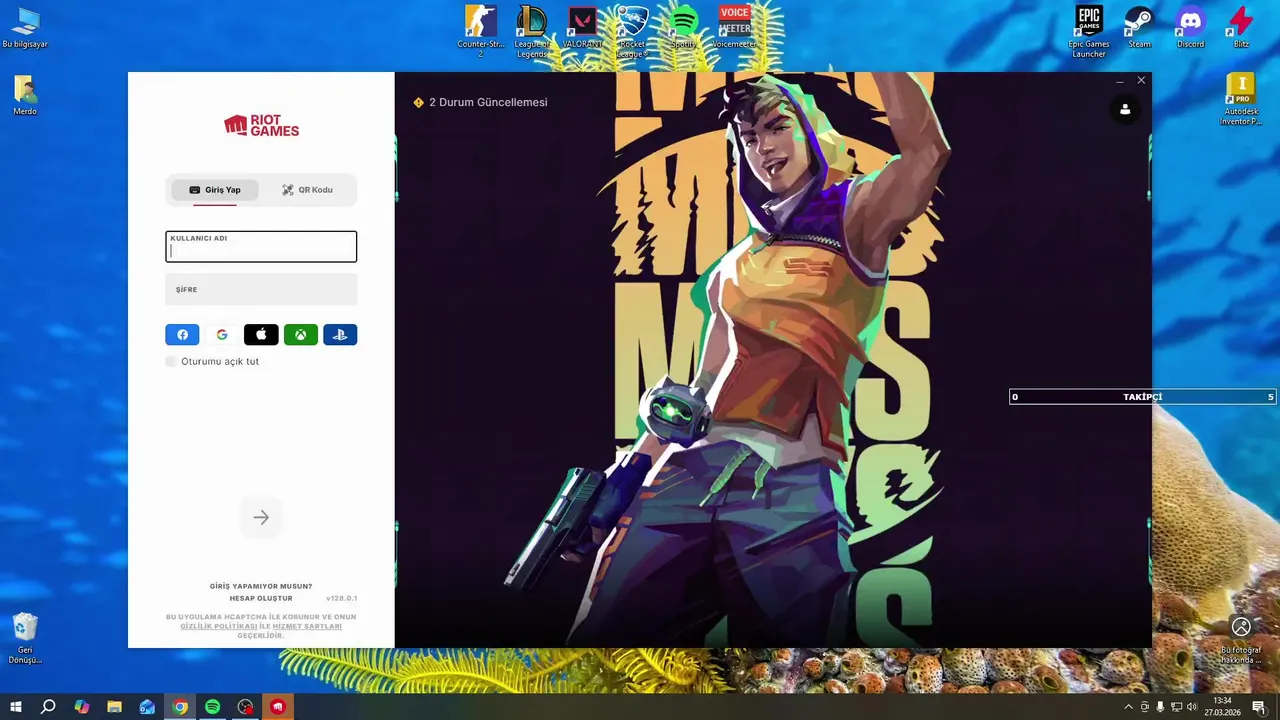Viewport: 1280px width, 720px height.
Task: Focus the Kullanıcı Adı field
Action: pos(261,247)
